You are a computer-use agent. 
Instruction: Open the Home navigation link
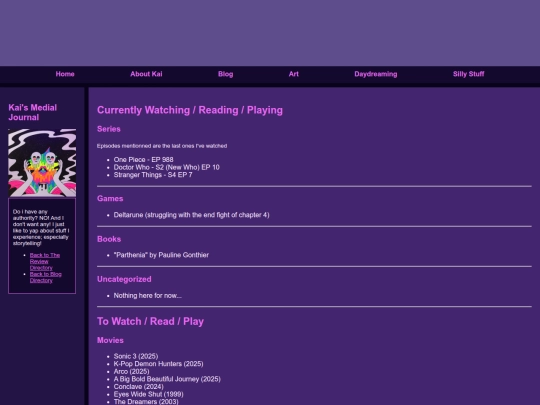click(x=65, y=74)
